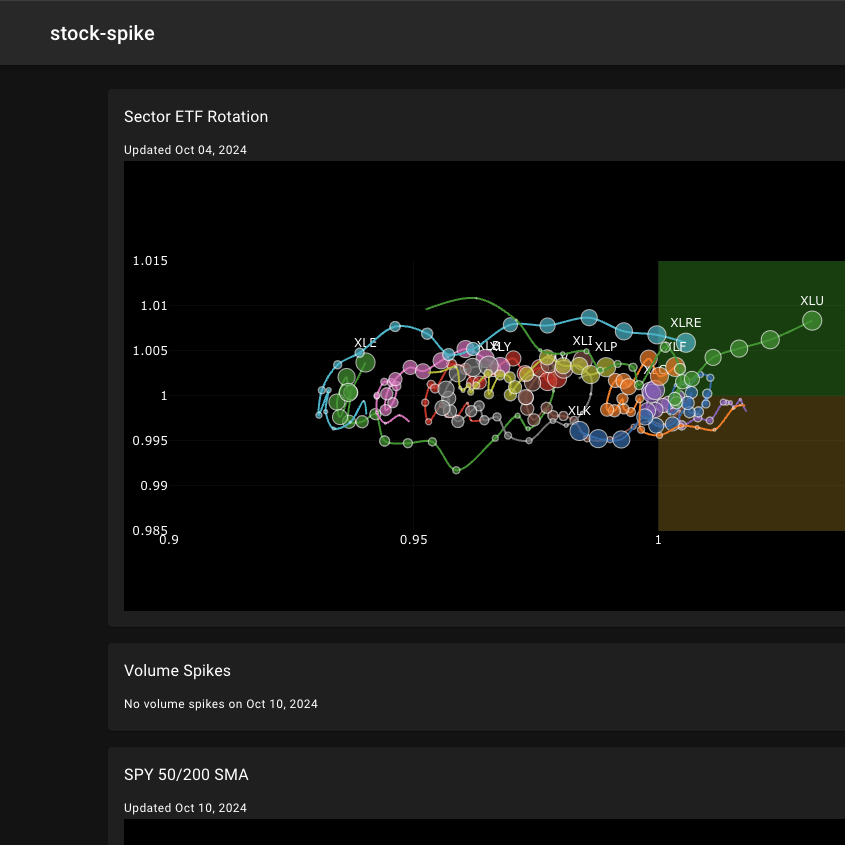Click the Sector ETF Rotation heading
This screenshot has width=845, height=845.
point(196,116)
